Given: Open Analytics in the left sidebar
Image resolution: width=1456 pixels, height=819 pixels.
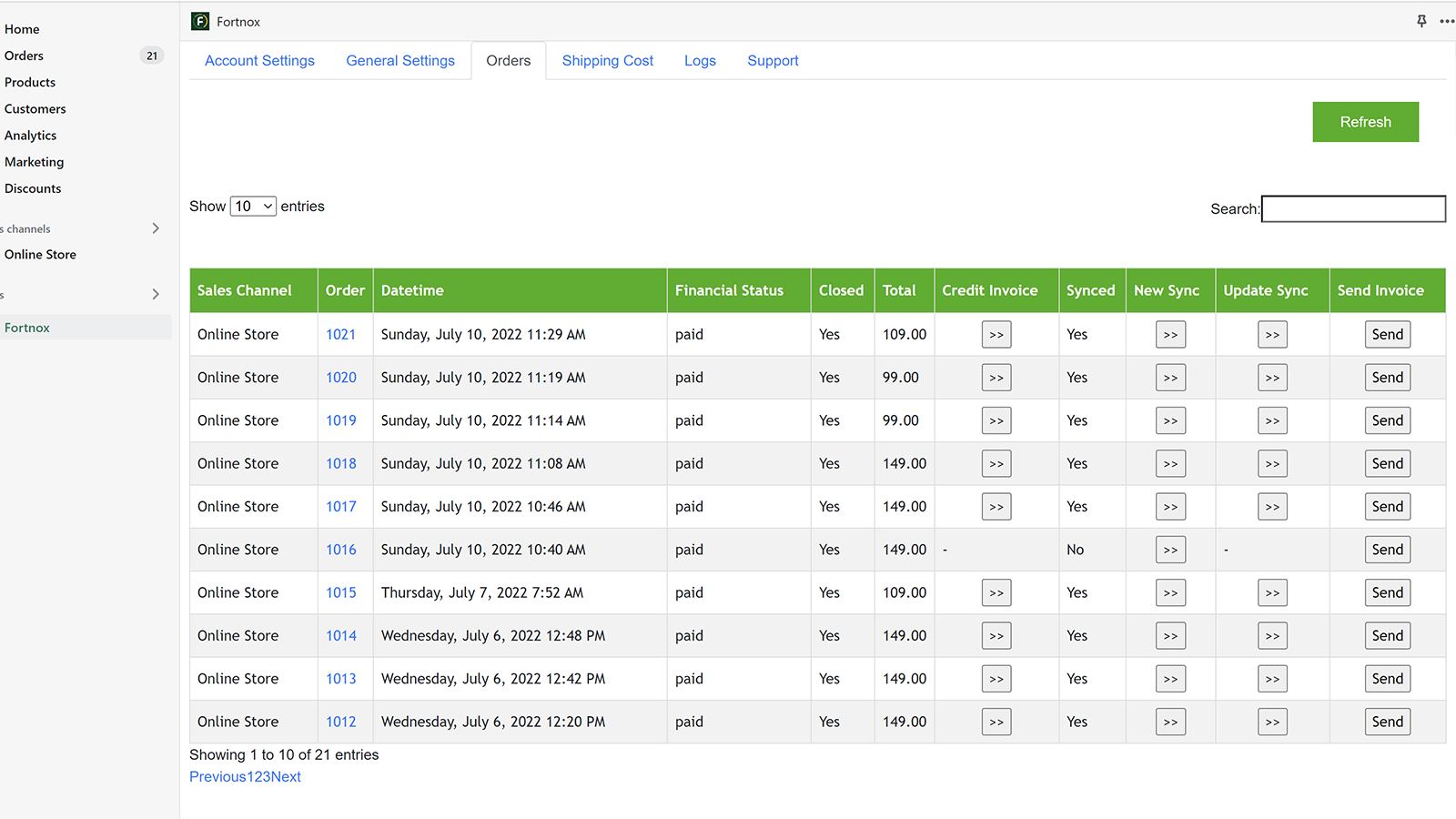Looking at the screenshot, I should tap(31, 136).
